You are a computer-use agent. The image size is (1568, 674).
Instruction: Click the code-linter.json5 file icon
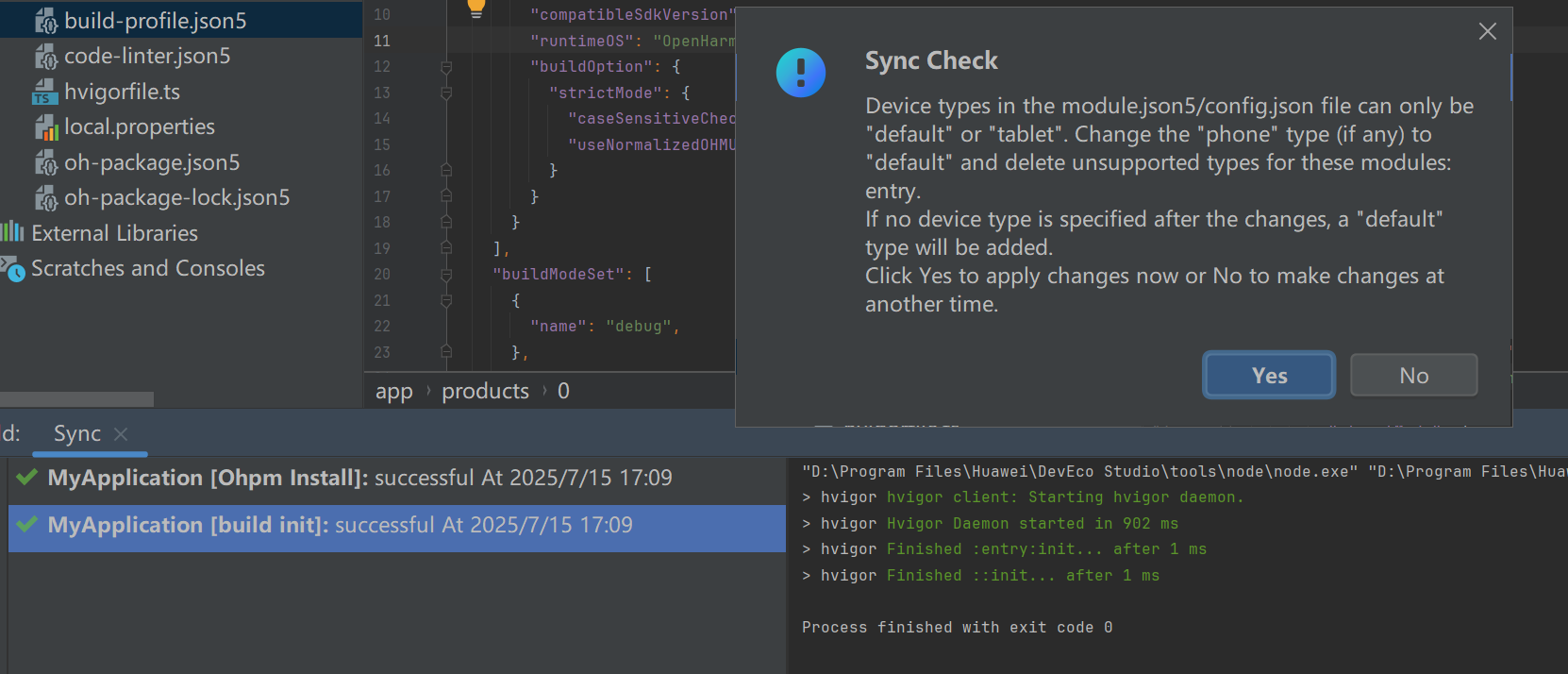pyautogui.click(x=46, y=57)
